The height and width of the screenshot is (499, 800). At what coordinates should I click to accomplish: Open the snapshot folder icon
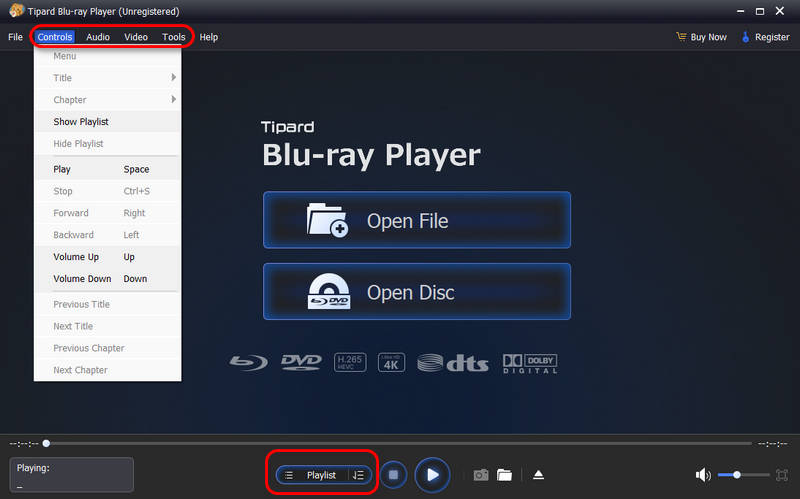(x=504, y=475)
